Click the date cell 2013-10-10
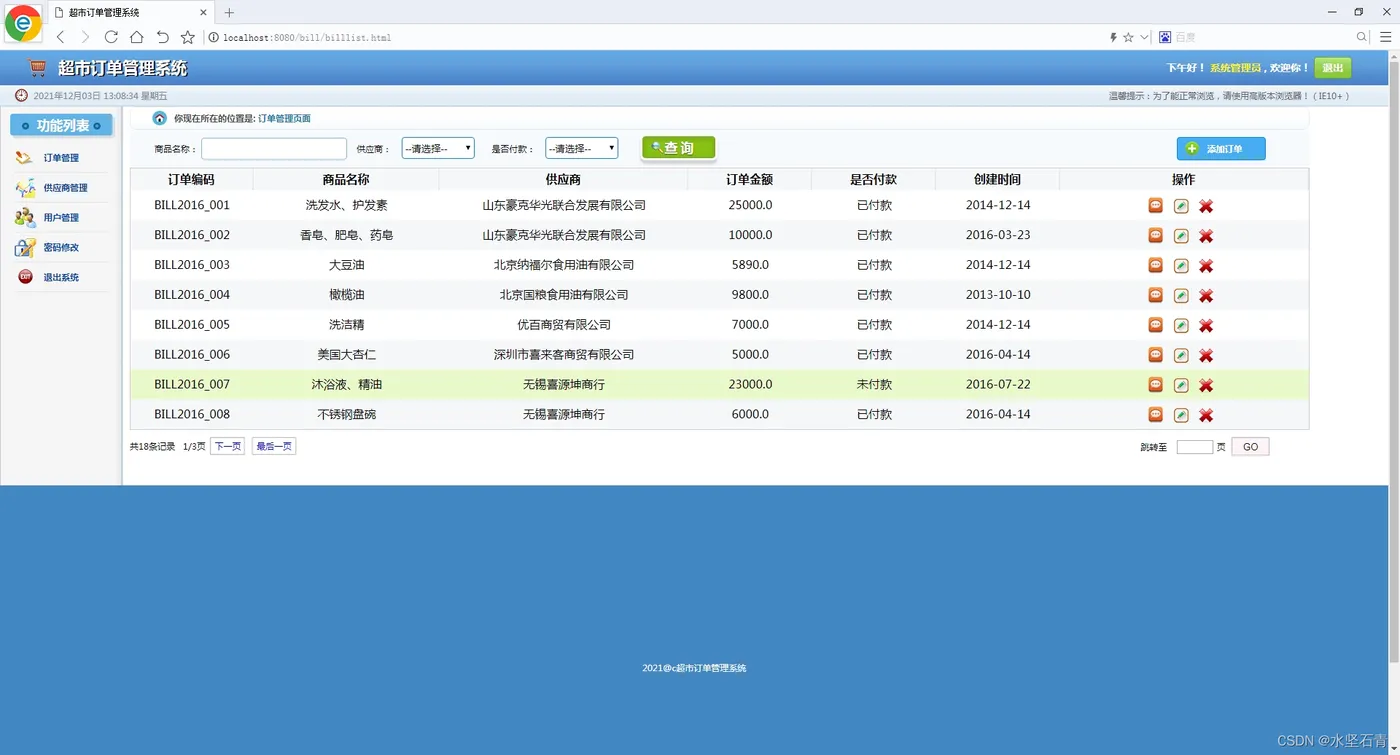The image size is (1400, 755). click(x=998, y=295)
